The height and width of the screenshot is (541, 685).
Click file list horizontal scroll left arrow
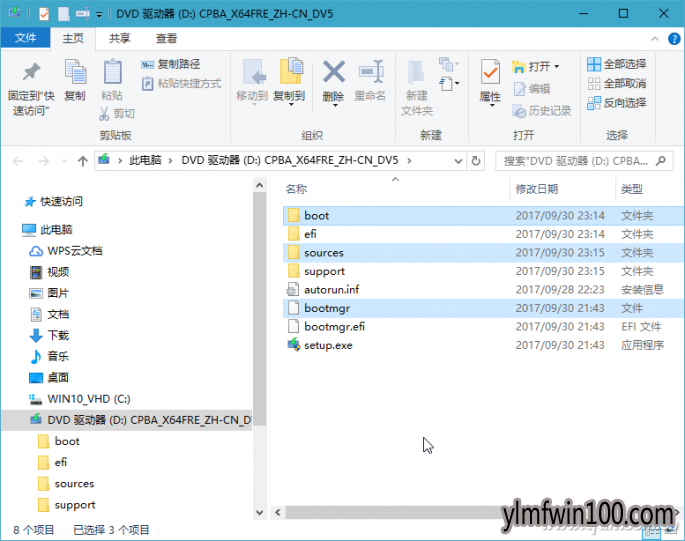[278, 512]
